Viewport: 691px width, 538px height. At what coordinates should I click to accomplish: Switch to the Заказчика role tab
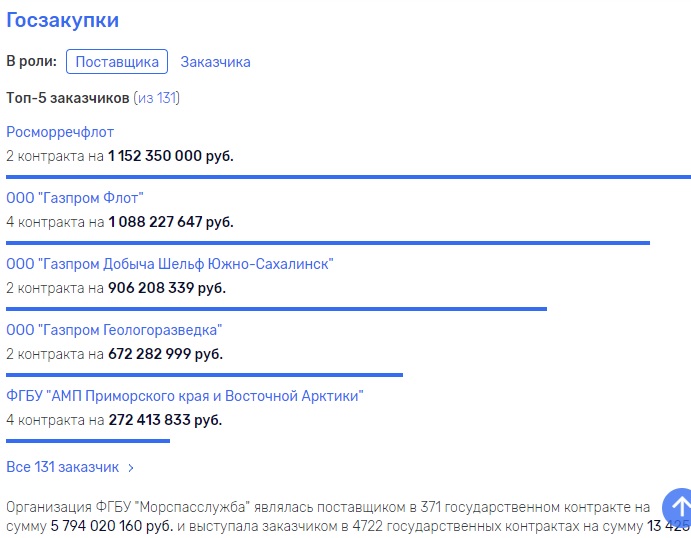click(x=215, y=62)
